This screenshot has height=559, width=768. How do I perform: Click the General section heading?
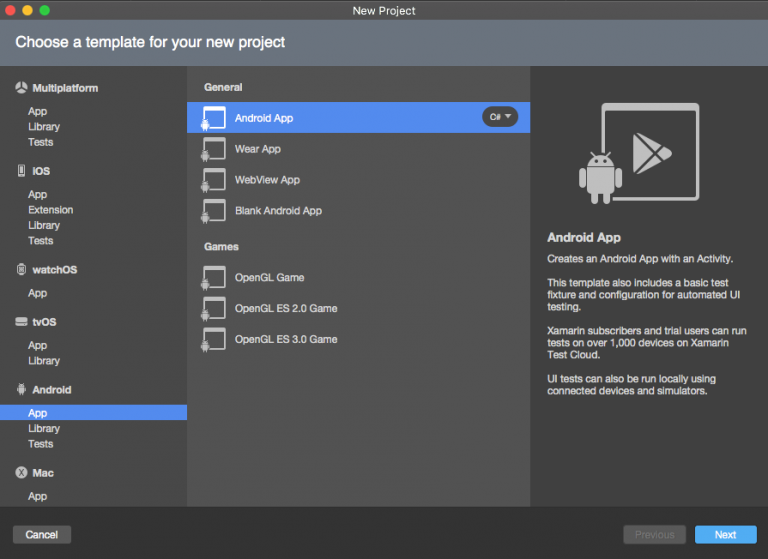[x=223, y=87]
